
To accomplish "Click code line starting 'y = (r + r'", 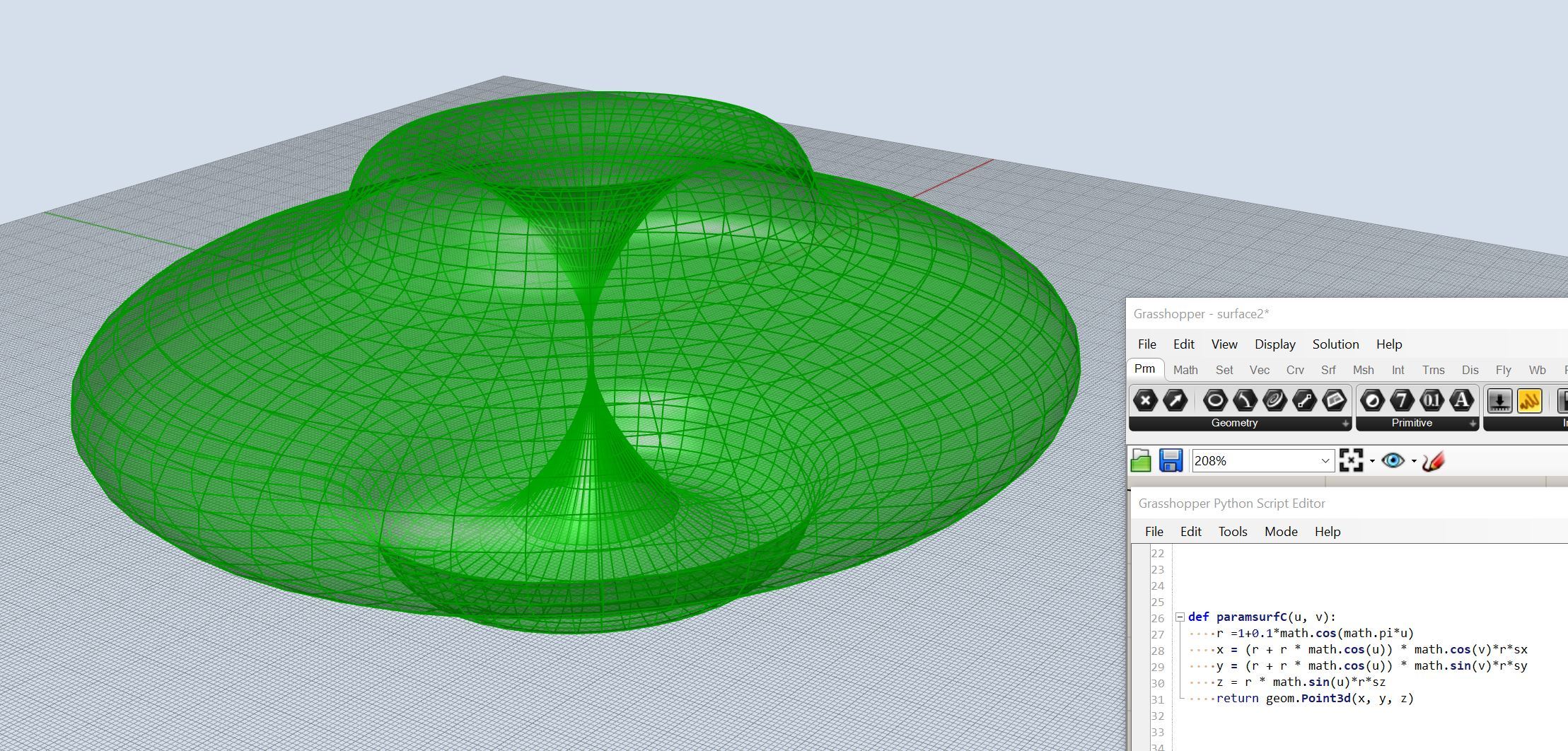I will (1372, 666).
